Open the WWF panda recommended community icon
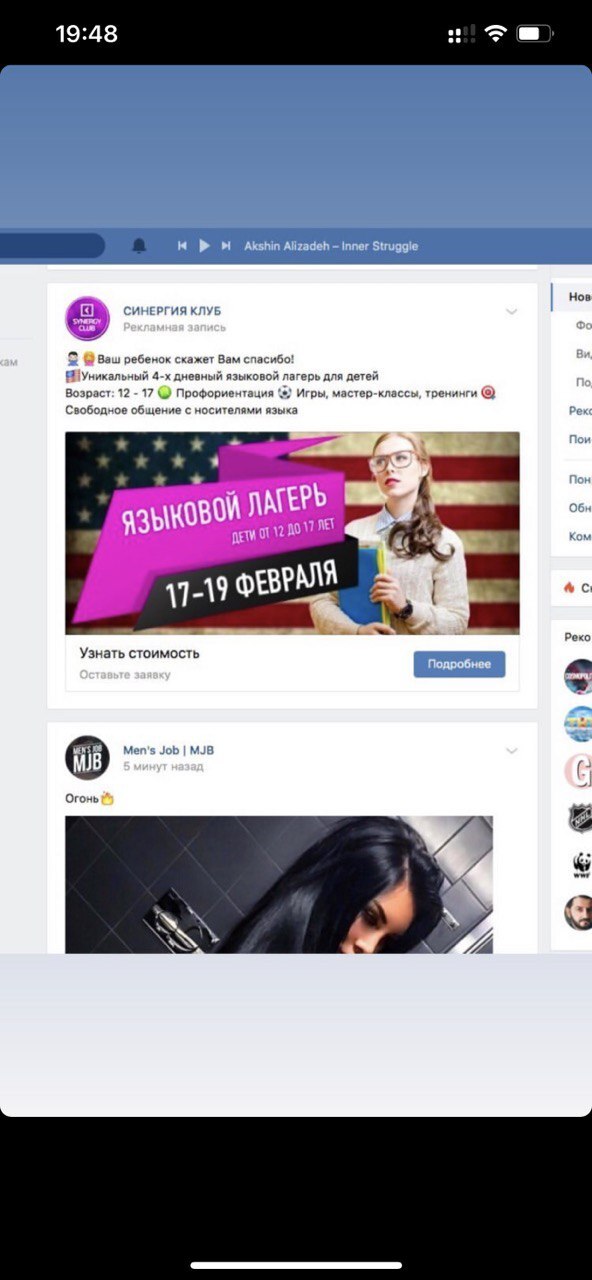 (x=578, y=864)
